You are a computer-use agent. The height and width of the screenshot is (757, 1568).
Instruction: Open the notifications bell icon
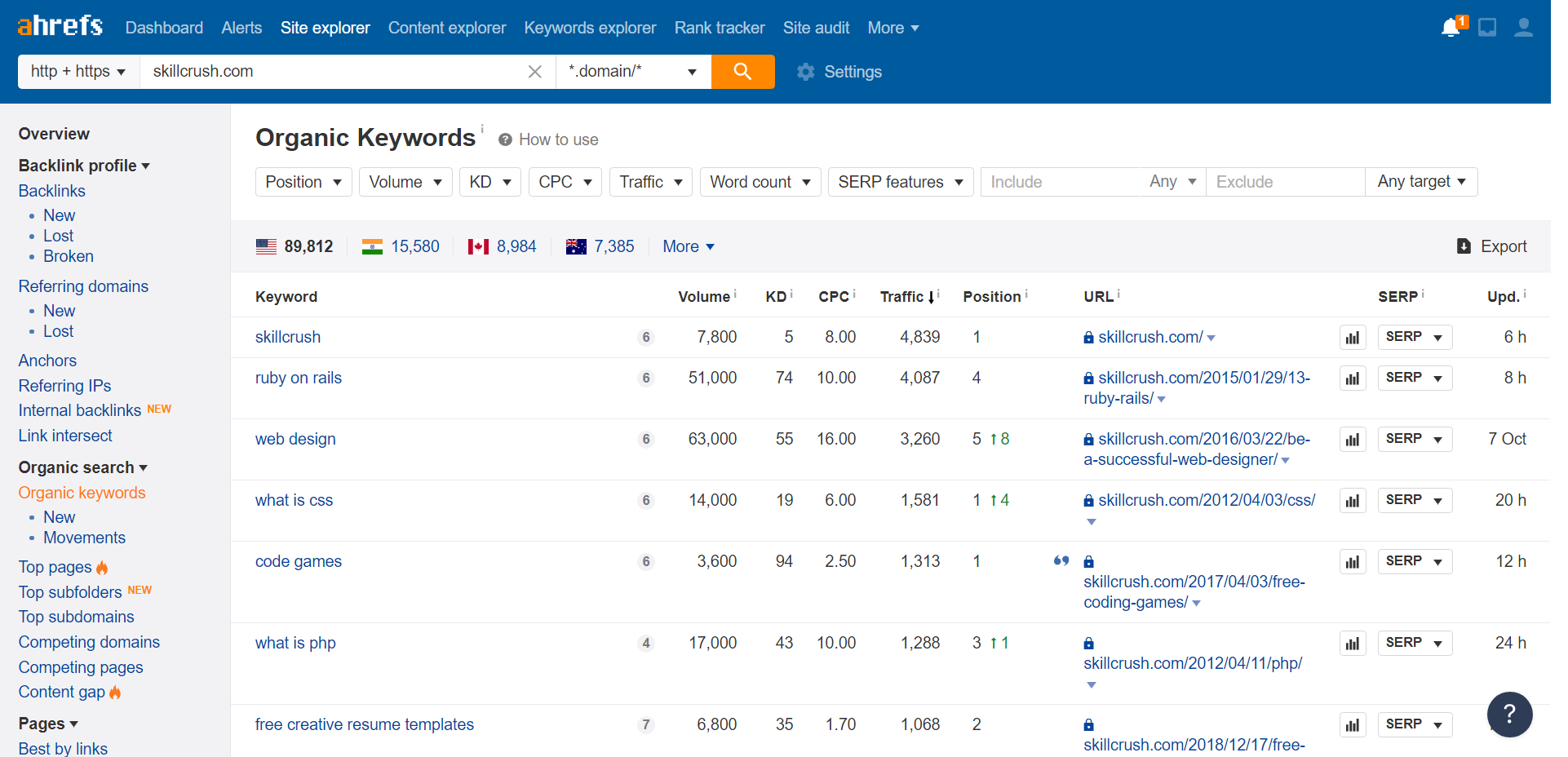[x=1451, y=28]
